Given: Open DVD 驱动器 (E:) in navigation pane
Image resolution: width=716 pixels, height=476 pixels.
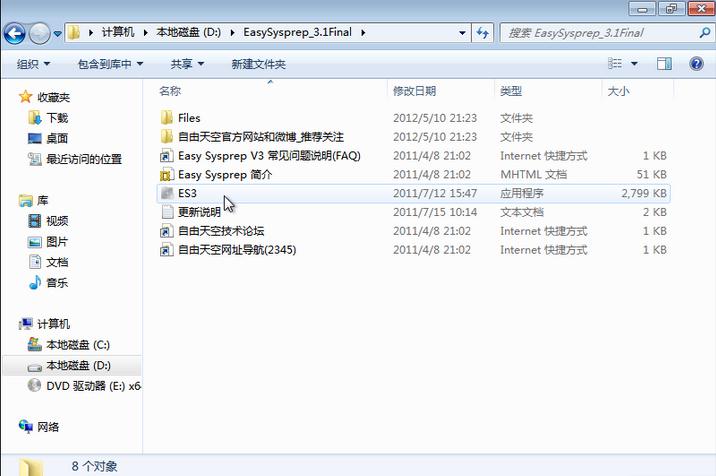Looking at the screenshot, I should tap(94, 386).
